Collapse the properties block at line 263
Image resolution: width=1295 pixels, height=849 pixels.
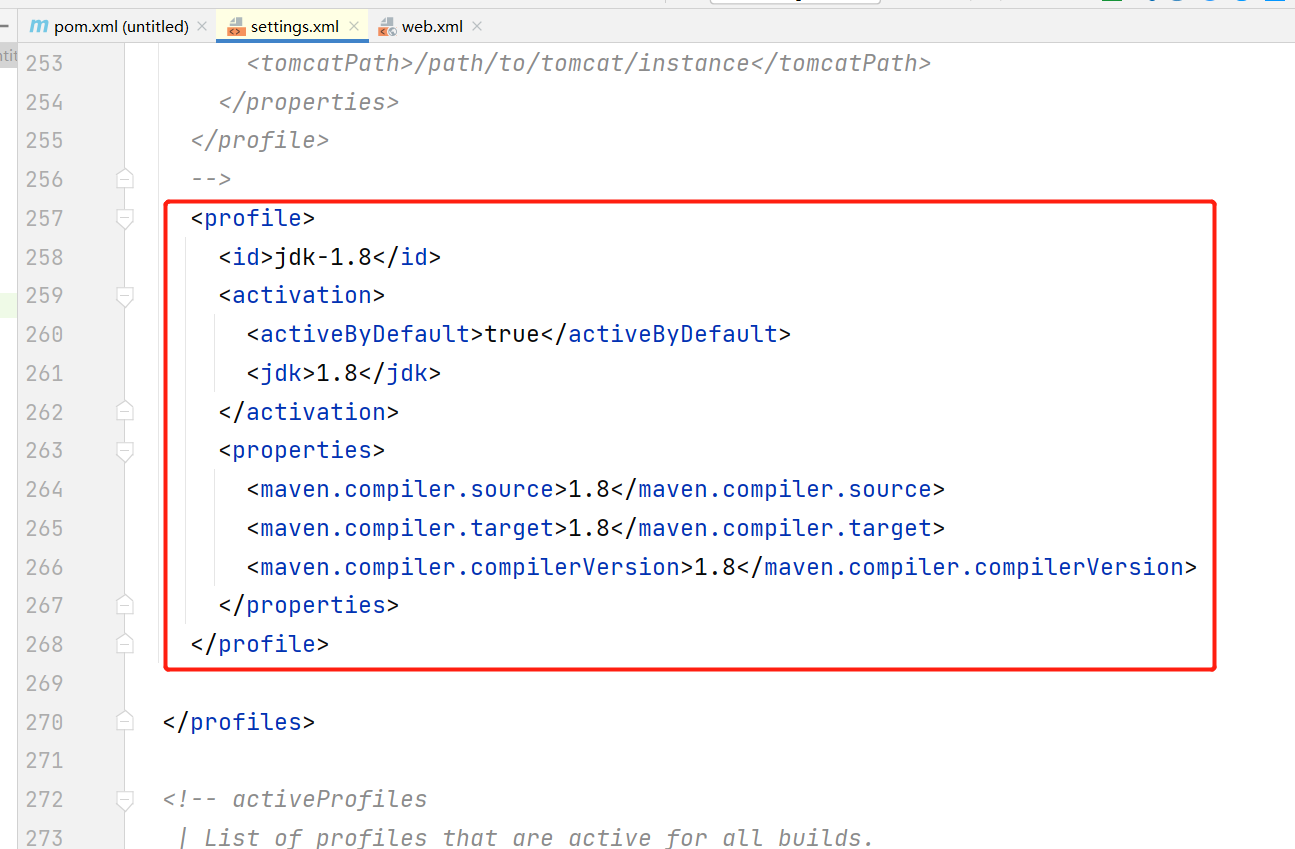[125, 451]
